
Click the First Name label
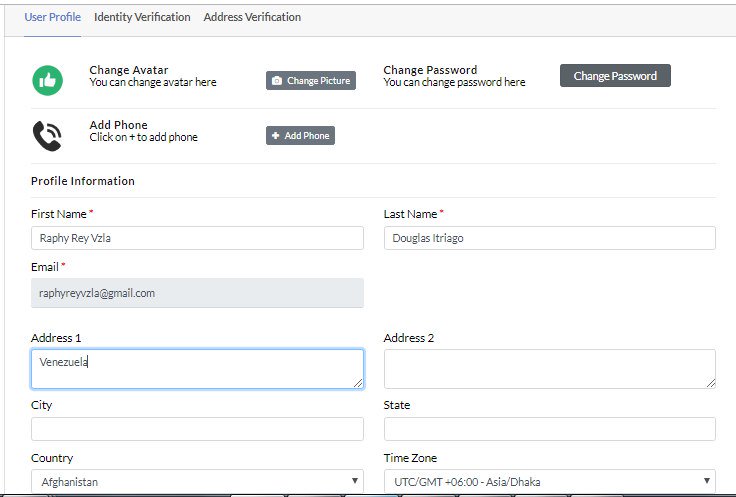59,214
